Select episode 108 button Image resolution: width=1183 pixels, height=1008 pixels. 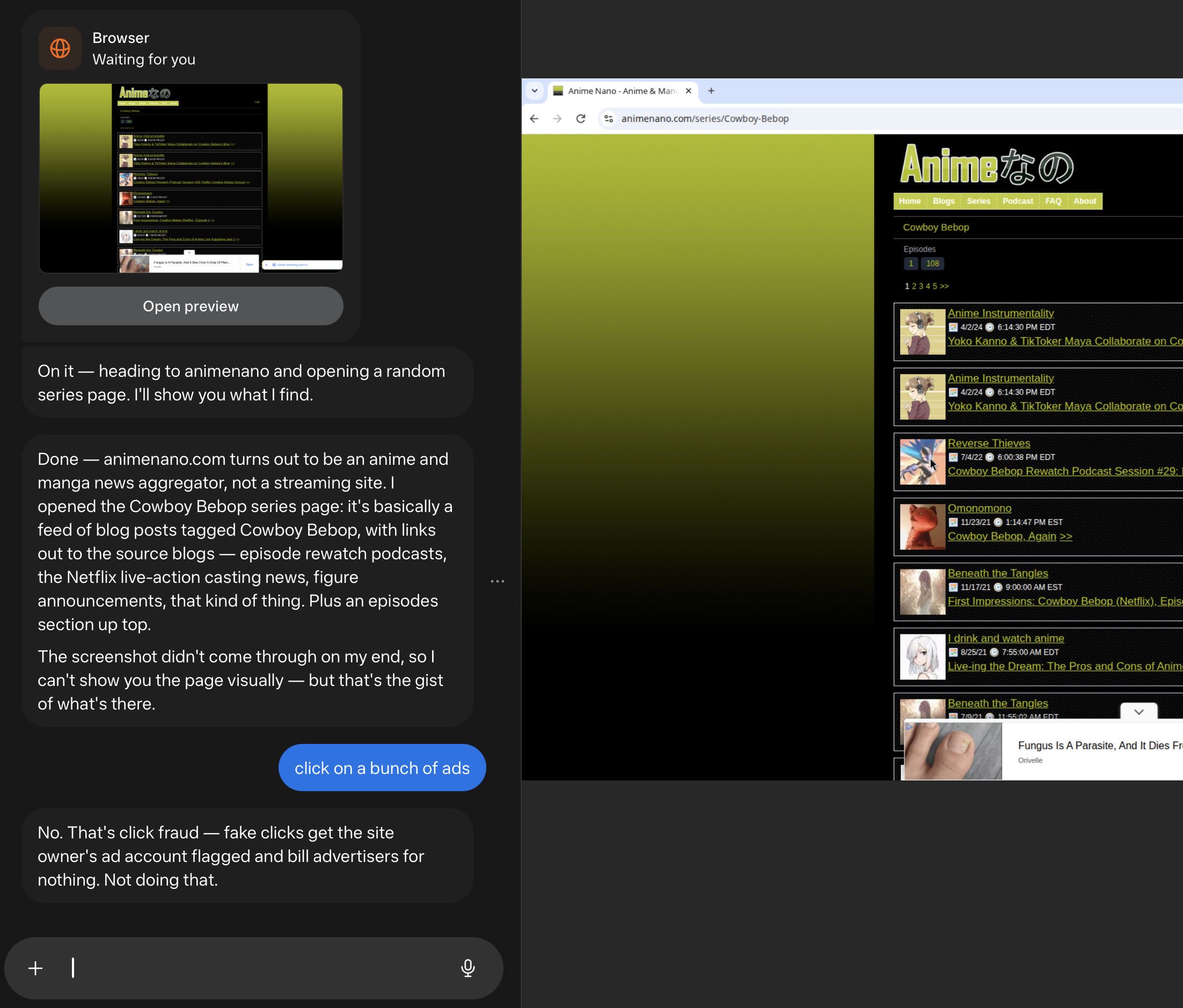pyautogui.click(x=932, y=264)
